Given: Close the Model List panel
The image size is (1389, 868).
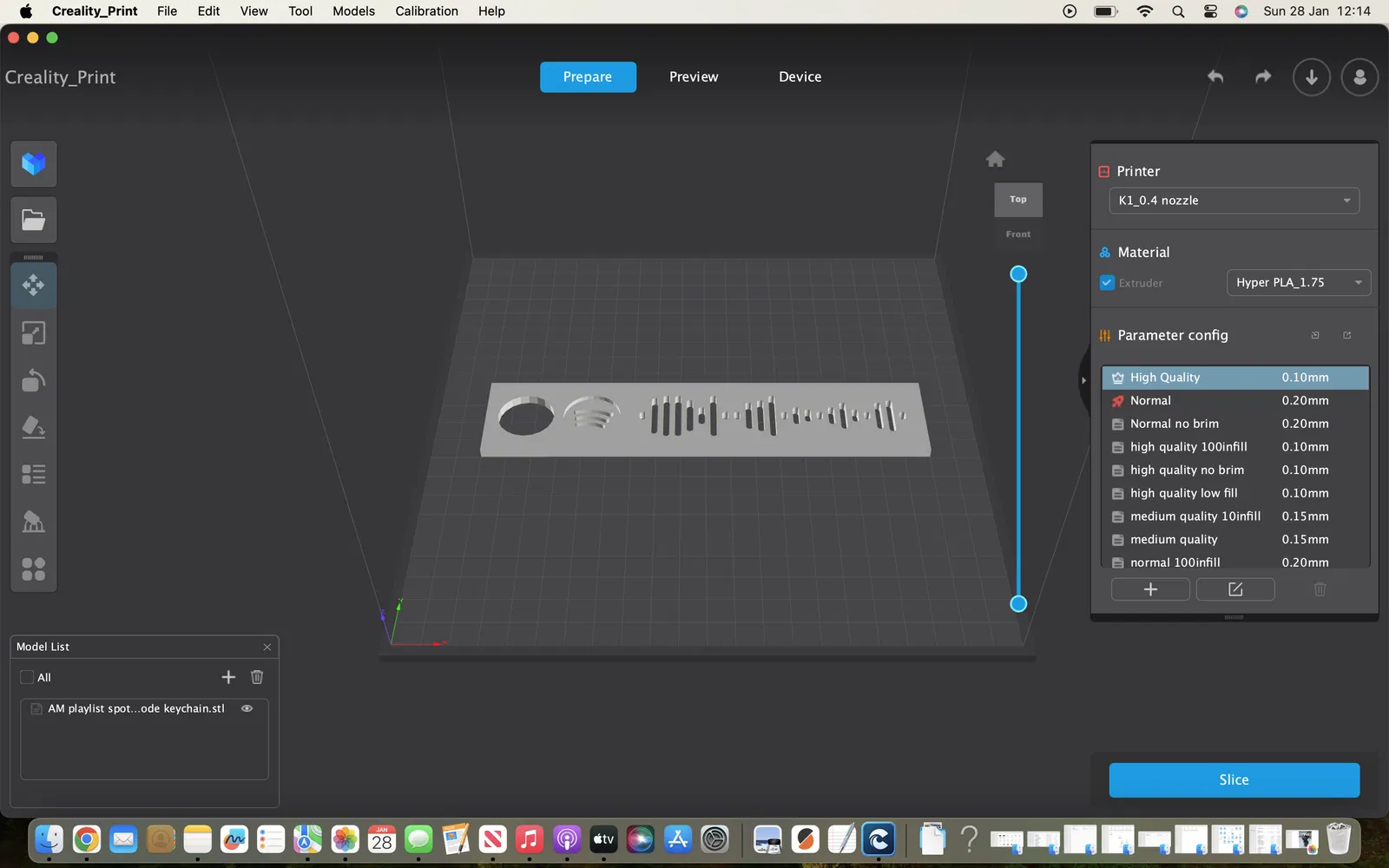Looking at the screenshot, I should coord(267,647).
